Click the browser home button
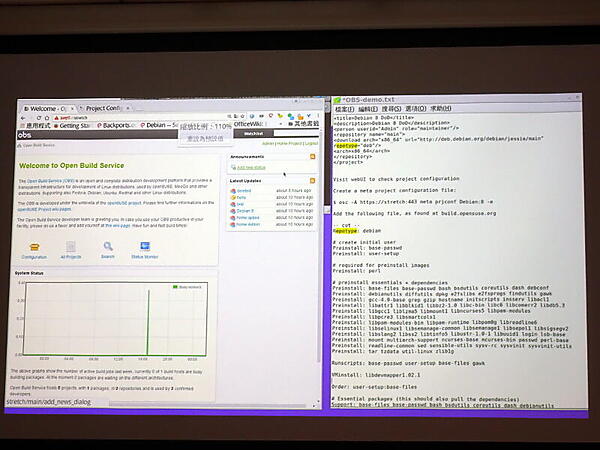 (x=47, y=118)
